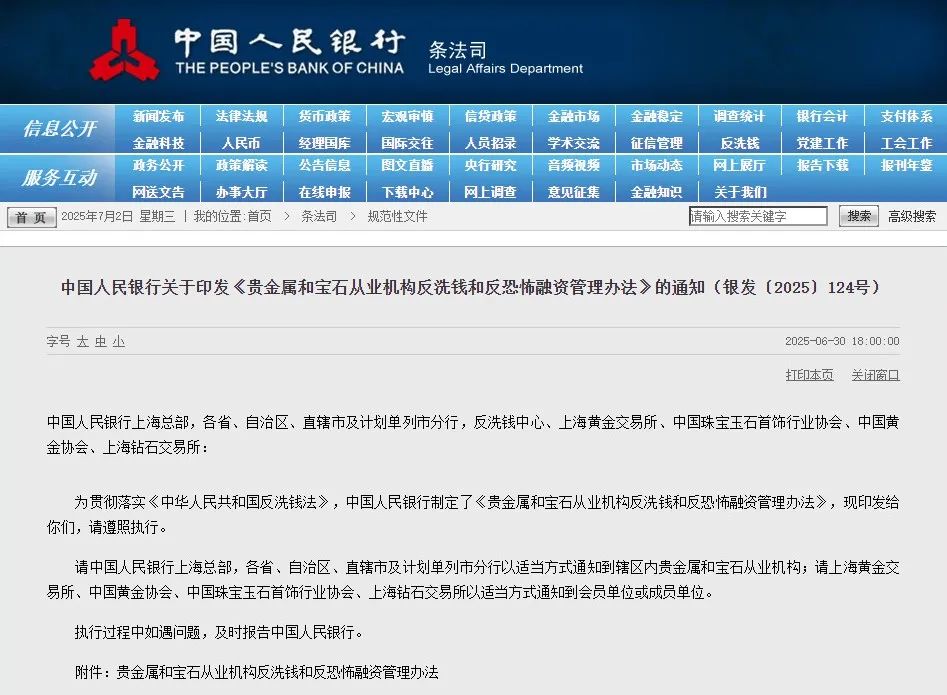This screenshot has width=947, height=695.
Task: Open 金融科技 menu item
Action: point(158,143)
